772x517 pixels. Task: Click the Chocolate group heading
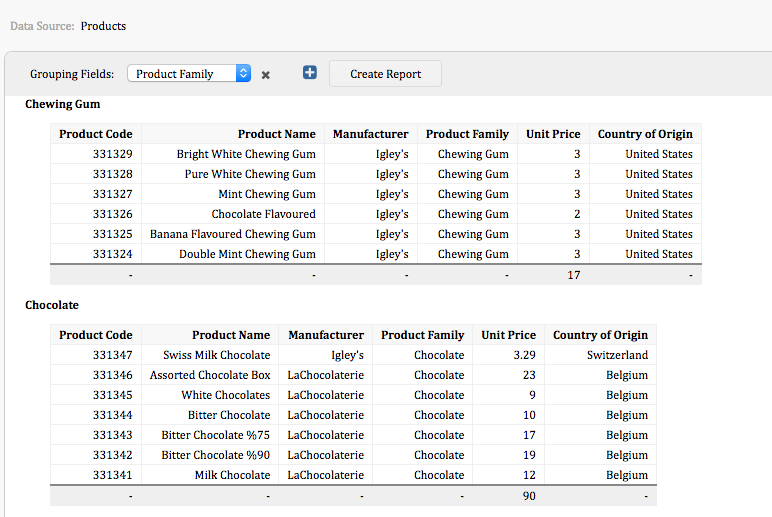point(52,305)
